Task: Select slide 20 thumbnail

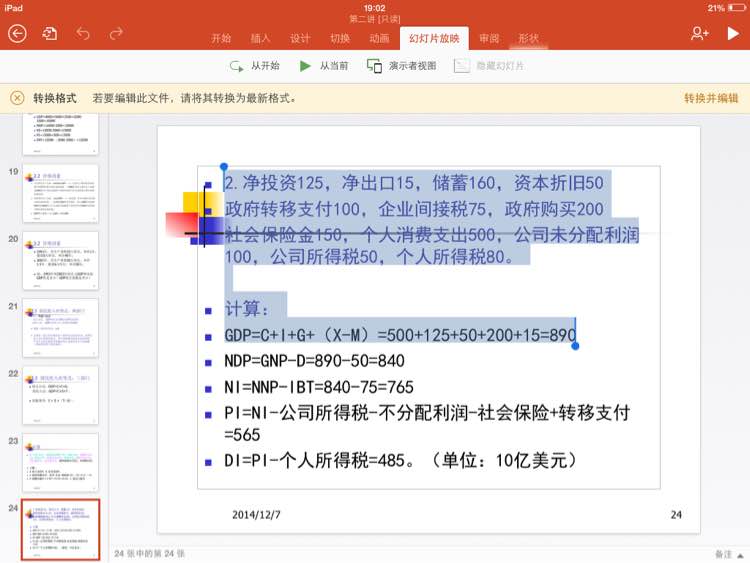Action: [x=60, y=261]
